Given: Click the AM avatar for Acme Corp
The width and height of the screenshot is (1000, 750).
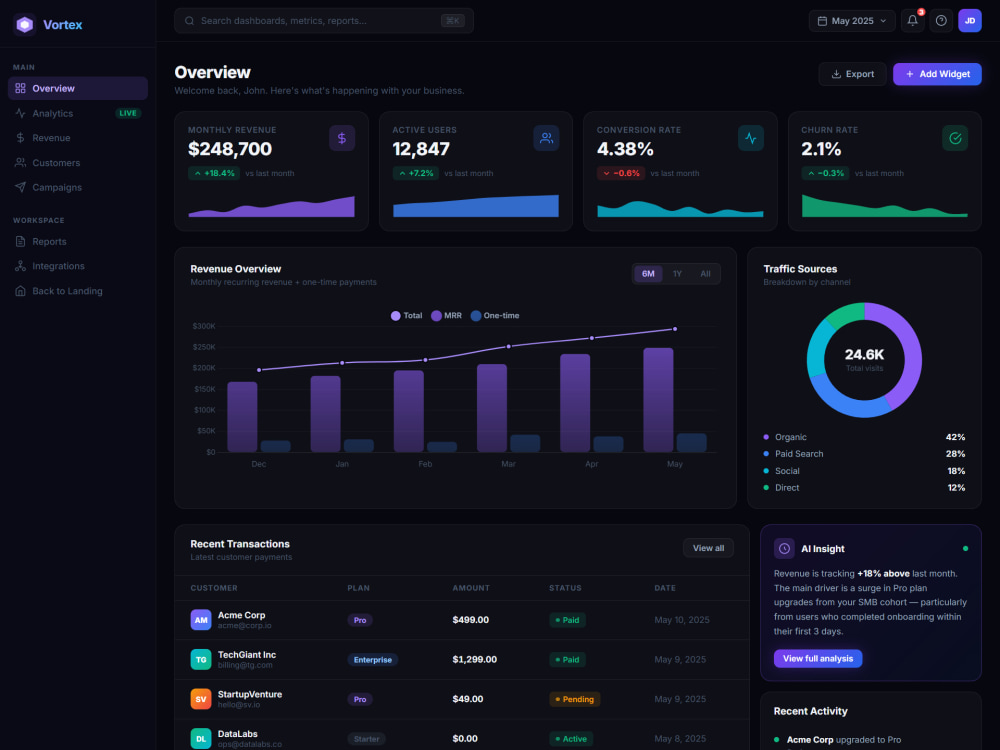Looking at the screenshot, I should click(x=201, y=620).
